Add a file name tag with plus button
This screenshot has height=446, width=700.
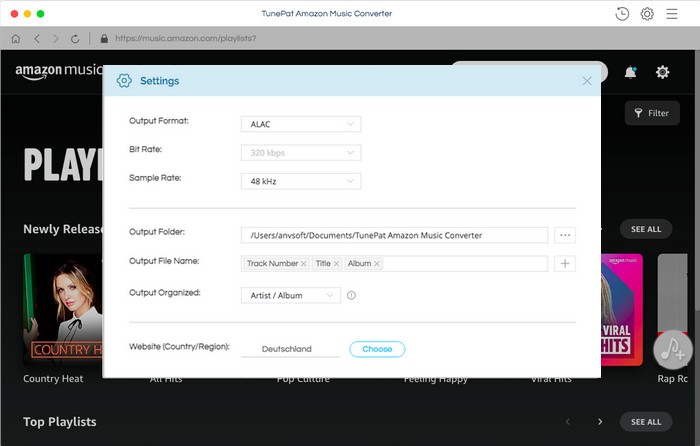(565, 263)
